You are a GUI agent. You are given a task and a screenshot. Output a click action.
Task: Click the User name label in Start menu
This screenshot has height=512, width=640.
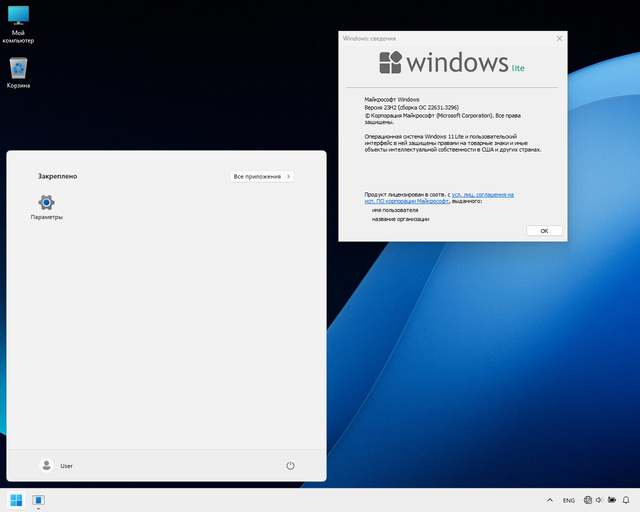67,466
